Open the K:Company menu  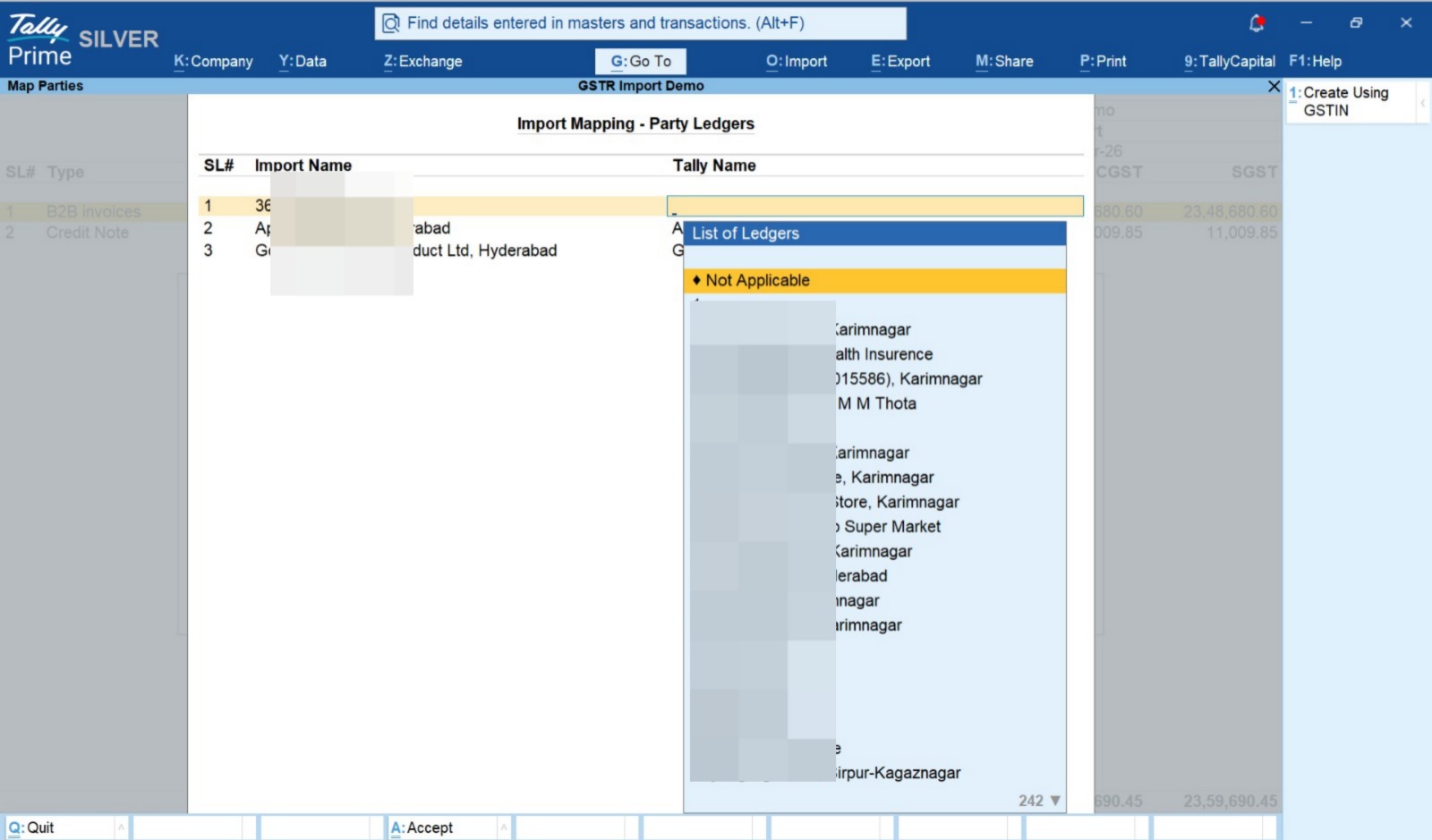pyautogui.click(x=213, y=61)
